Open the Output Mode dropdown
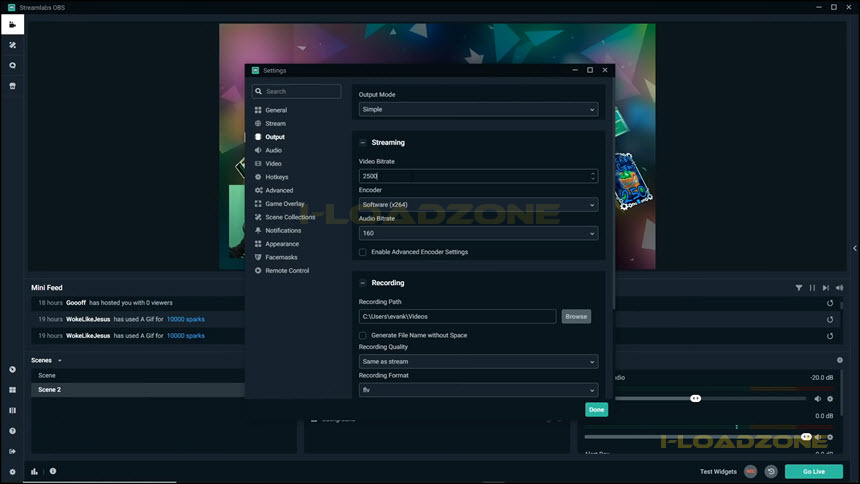This screenshot has height=484, width=860. 478,109
